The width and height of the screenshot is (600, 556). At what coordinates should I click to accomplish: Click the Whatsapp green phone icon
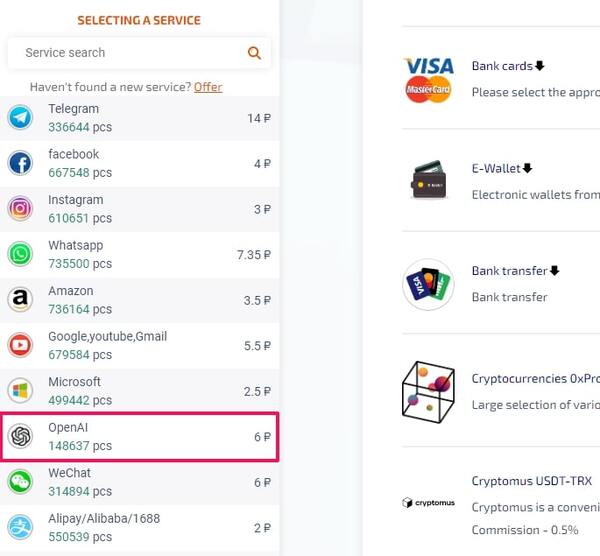pos(20,254)
